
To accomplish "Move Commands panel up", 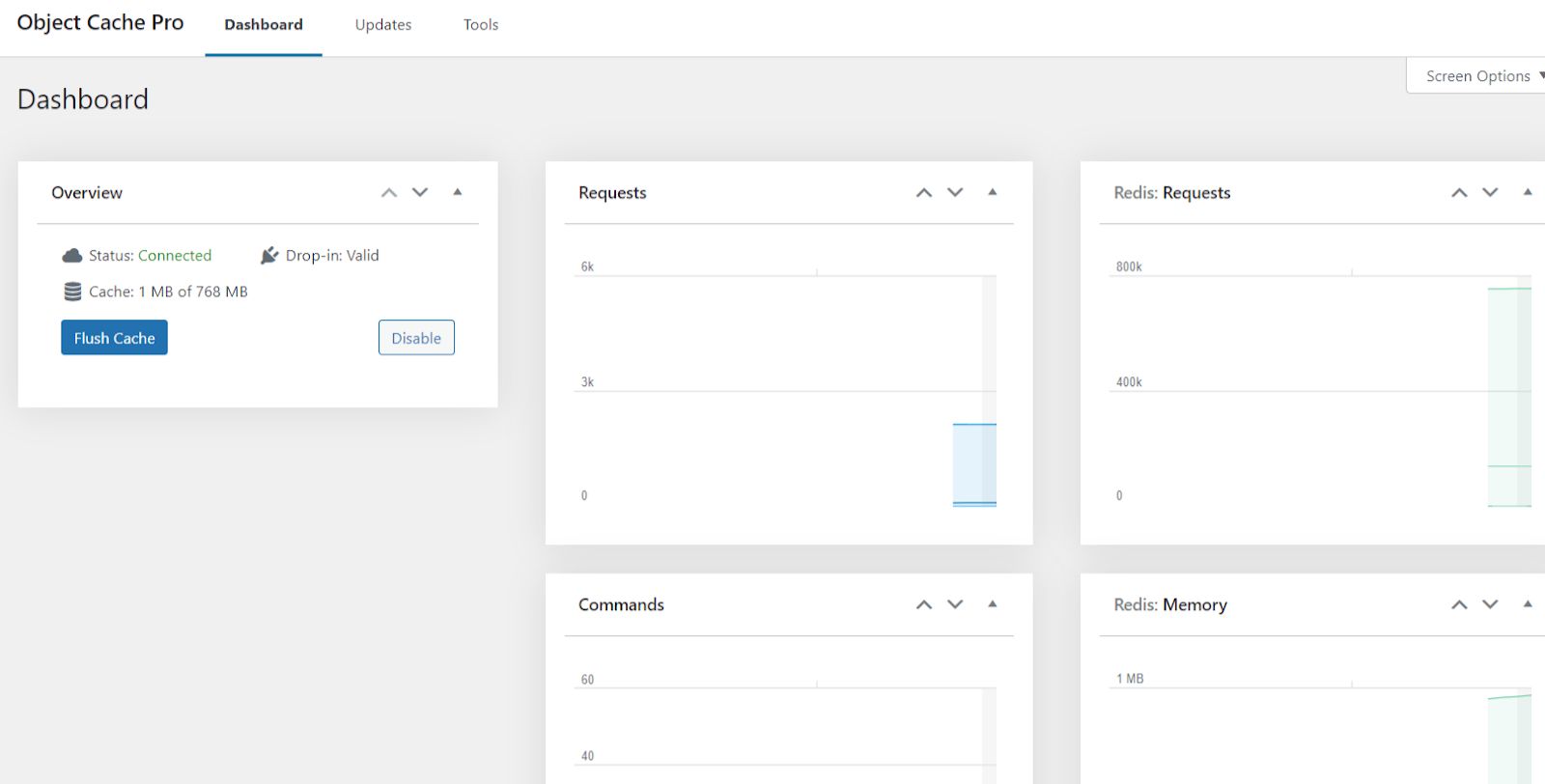I will click(924, 604).
